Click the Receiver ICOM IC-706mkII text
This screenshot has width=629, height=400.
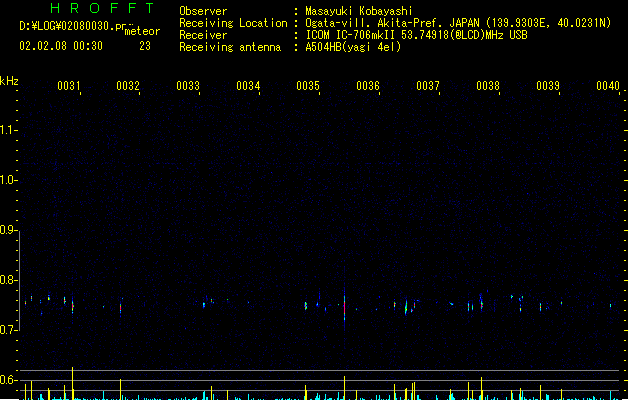(x=416, y=35)
